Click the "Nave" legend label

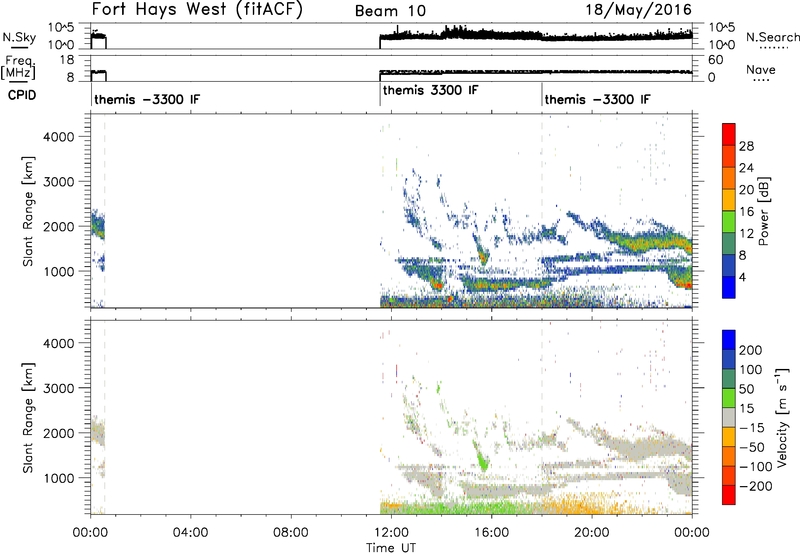tap(761, 69)
